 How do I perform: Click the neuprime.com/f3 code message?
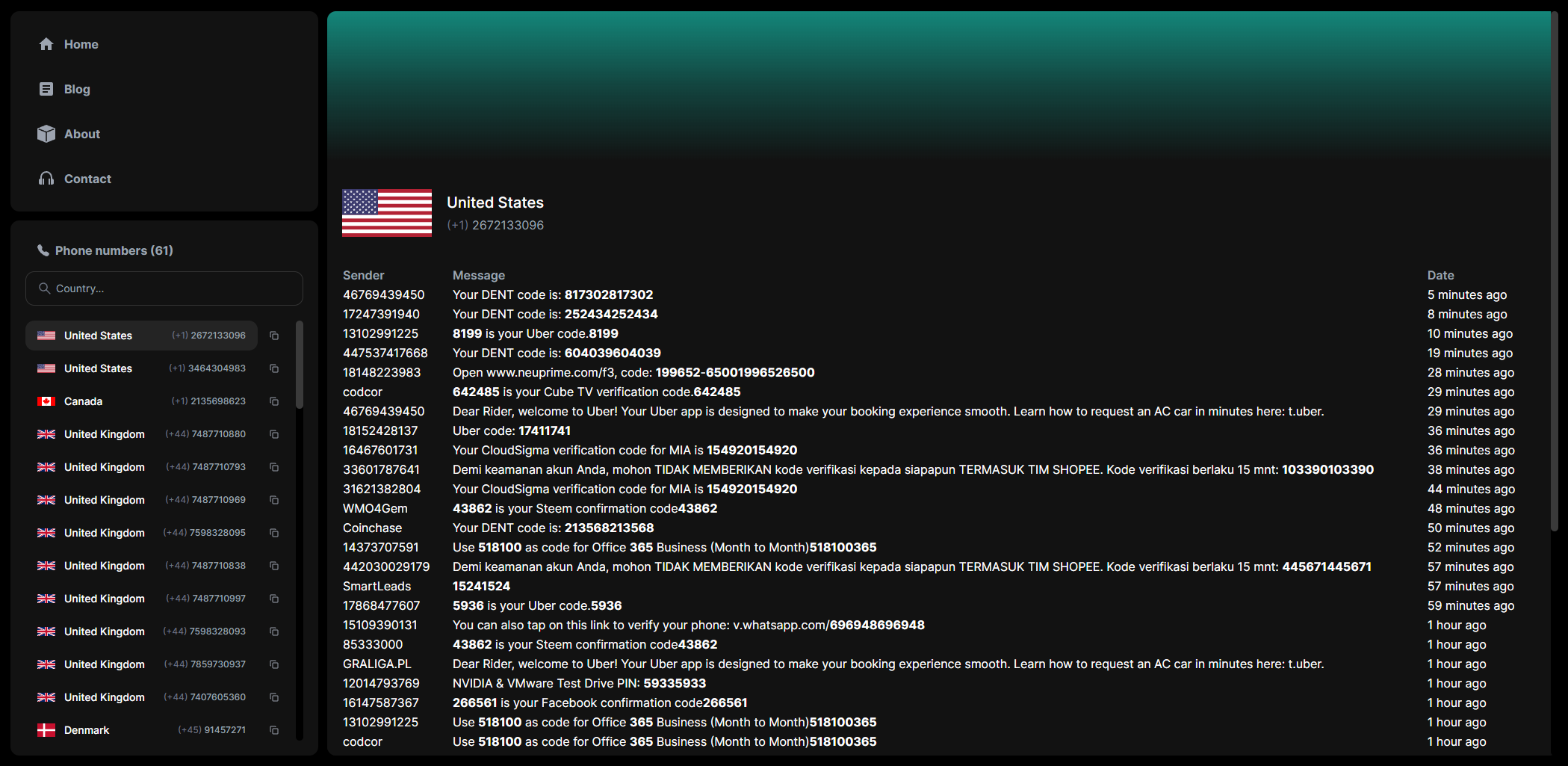click(x=633, y=372)
